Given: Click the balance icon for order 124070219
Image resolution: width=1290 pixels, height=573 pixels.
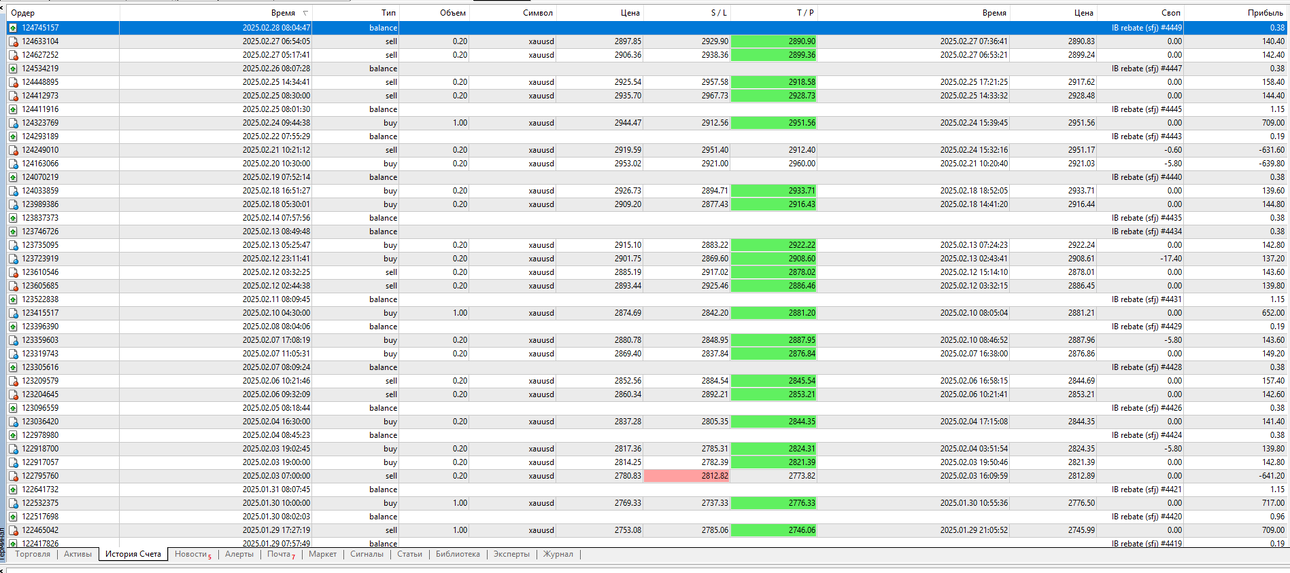Looking at the screenshot, I should [x=13, y=177].
